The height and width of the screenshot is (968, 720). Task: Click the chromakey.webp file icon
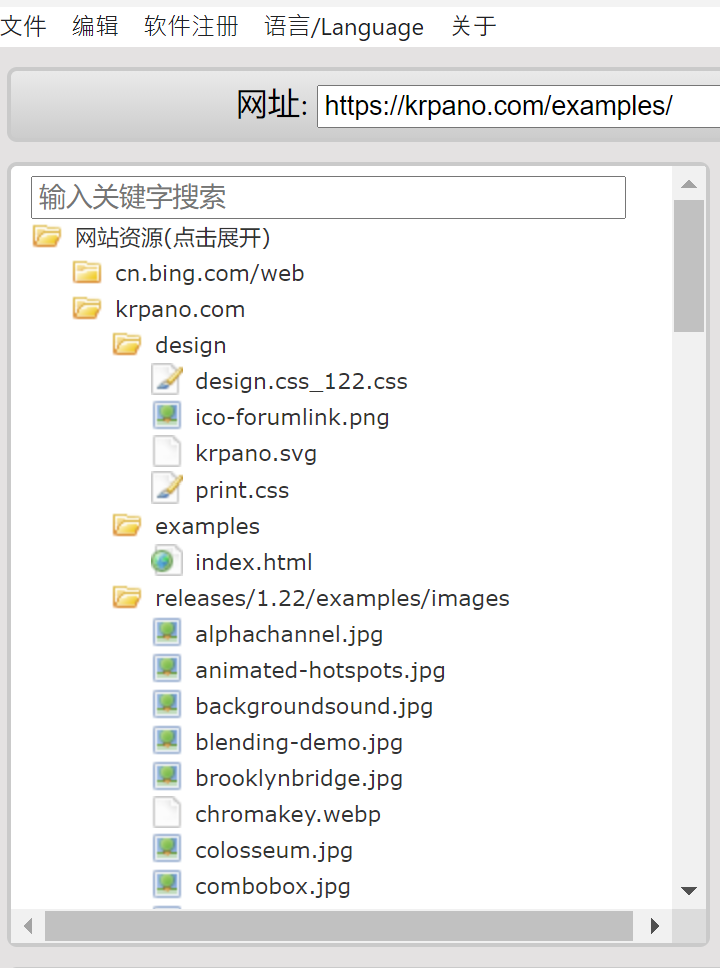pyautogui.click(x=167, y=814)
